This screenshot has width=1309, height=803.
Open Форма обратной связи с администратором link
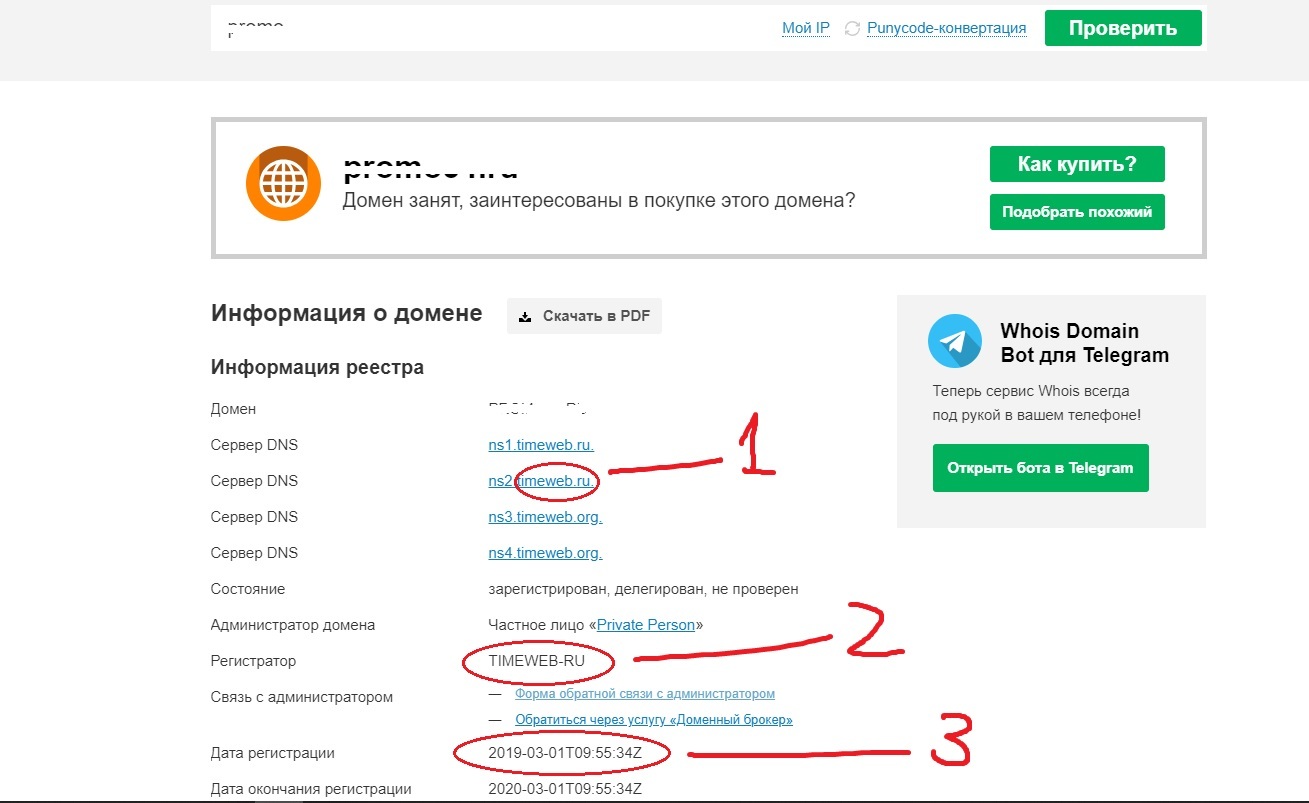tap(645, 693)
